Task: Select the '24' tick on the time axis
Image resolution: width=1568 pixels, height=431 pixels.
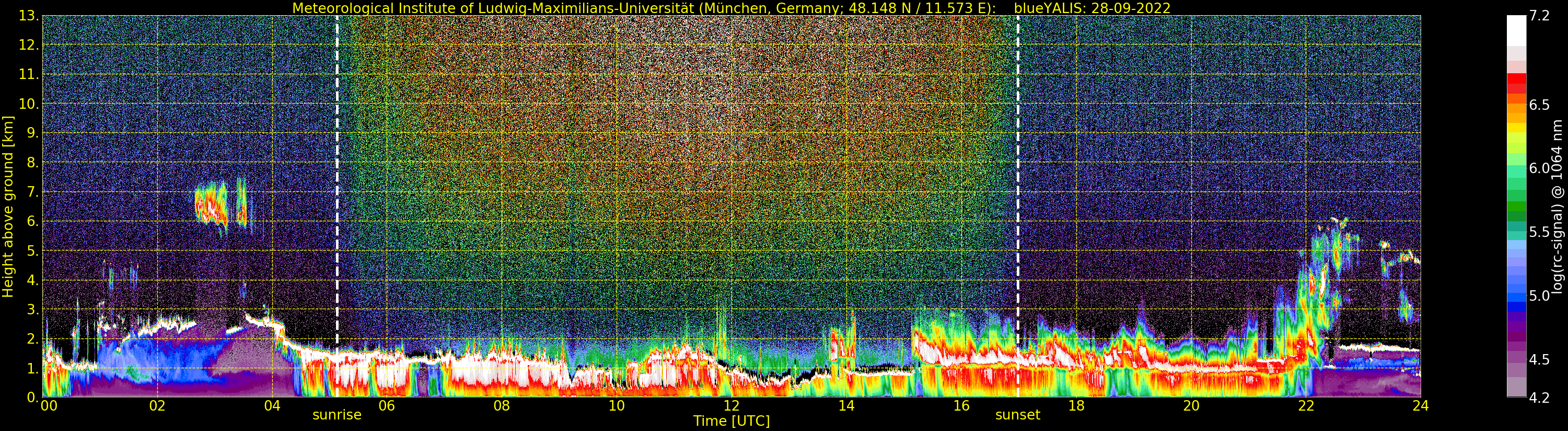Action: [x=1421, y=405]
